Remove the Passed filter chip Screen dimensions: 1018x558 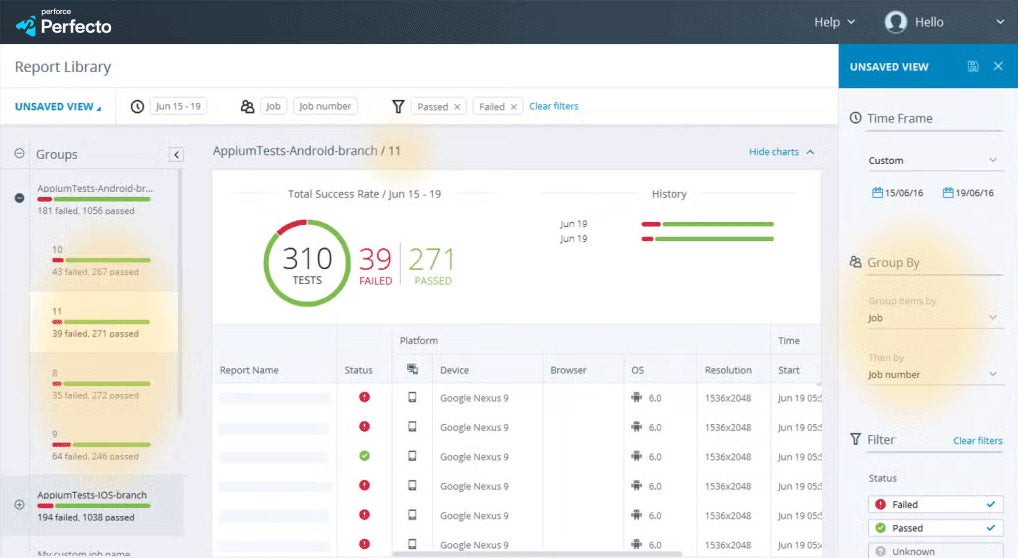point(457,107)
